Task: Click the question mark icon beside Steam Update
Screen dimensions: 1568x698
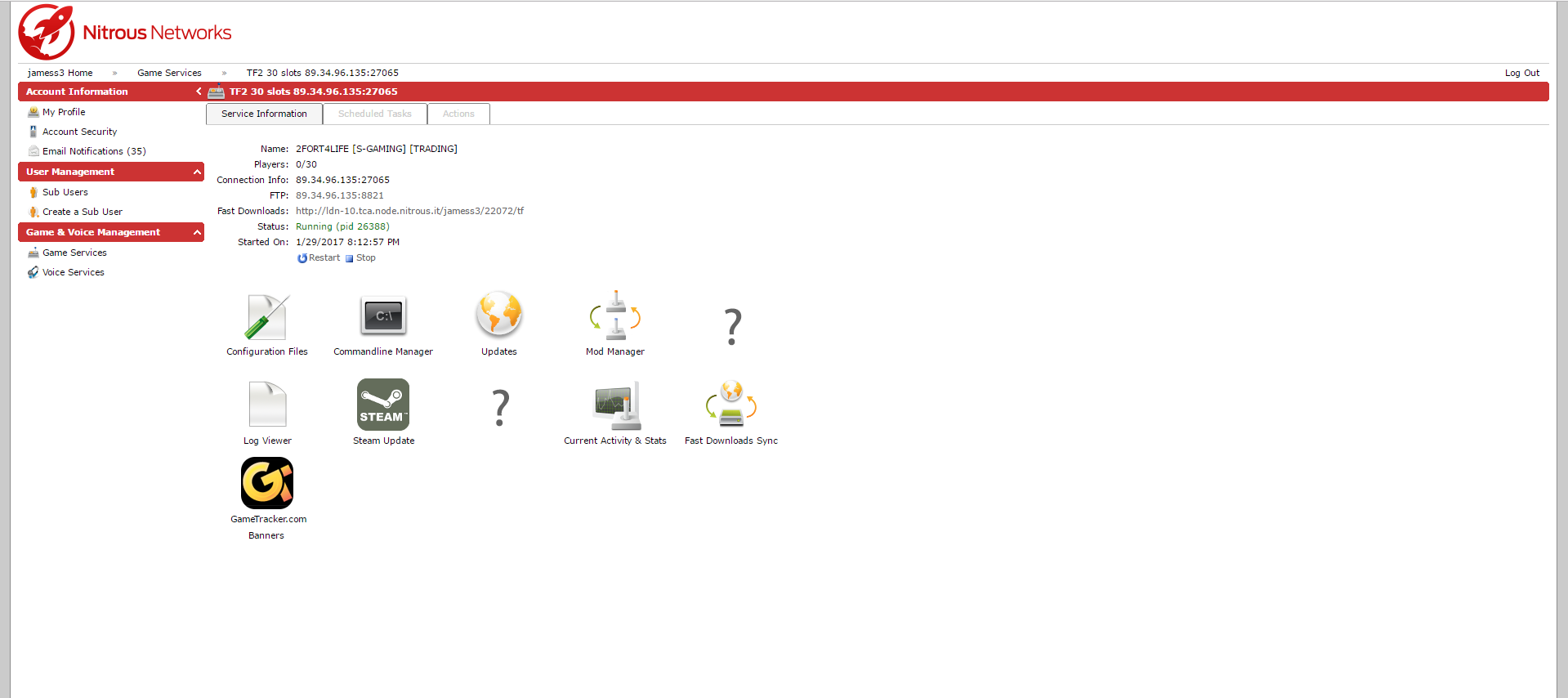Action: [x=501, y=408]
